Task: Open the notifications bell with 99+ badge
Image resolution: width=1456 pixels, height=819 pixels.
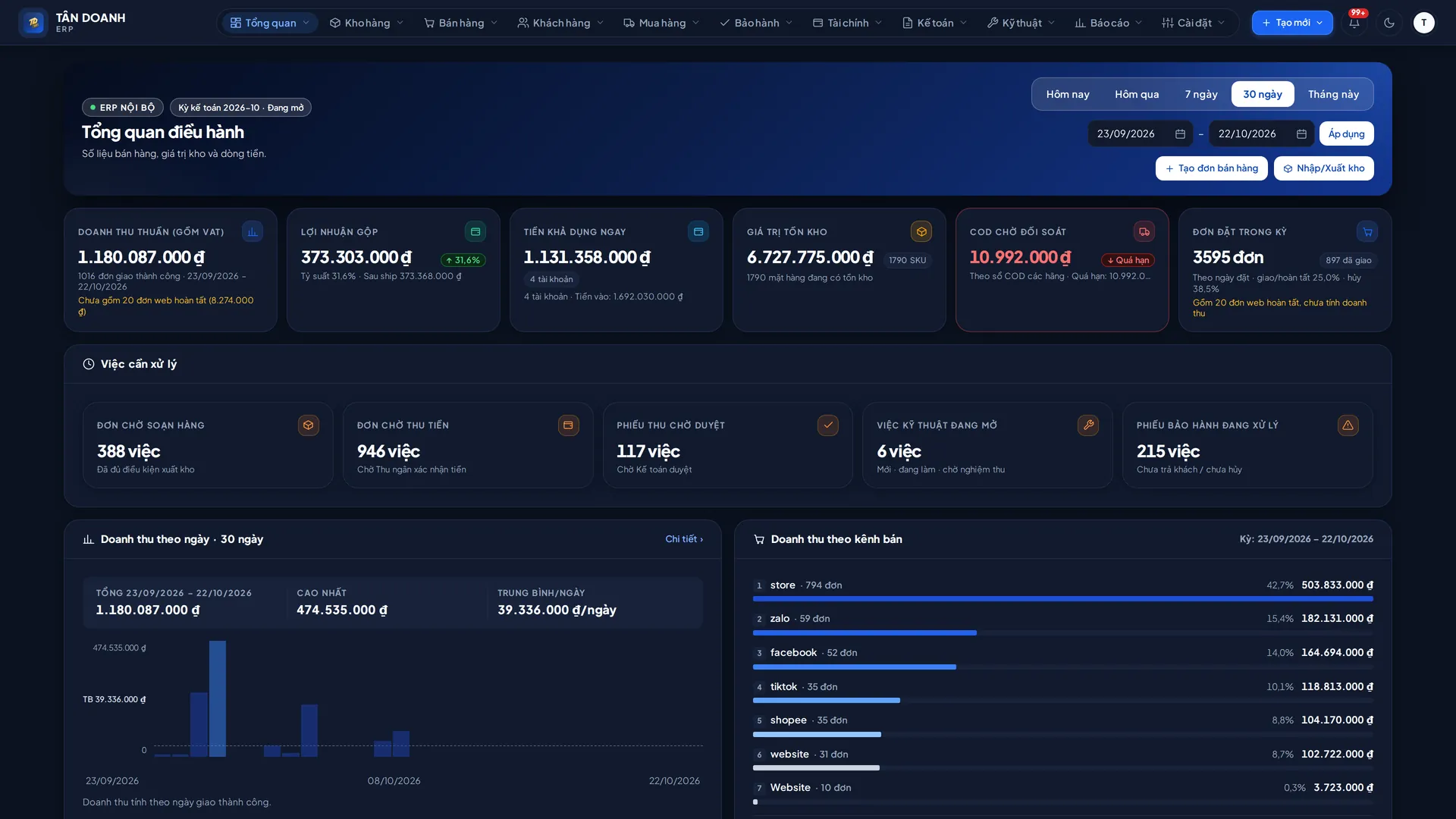Action: [1354, 23]
